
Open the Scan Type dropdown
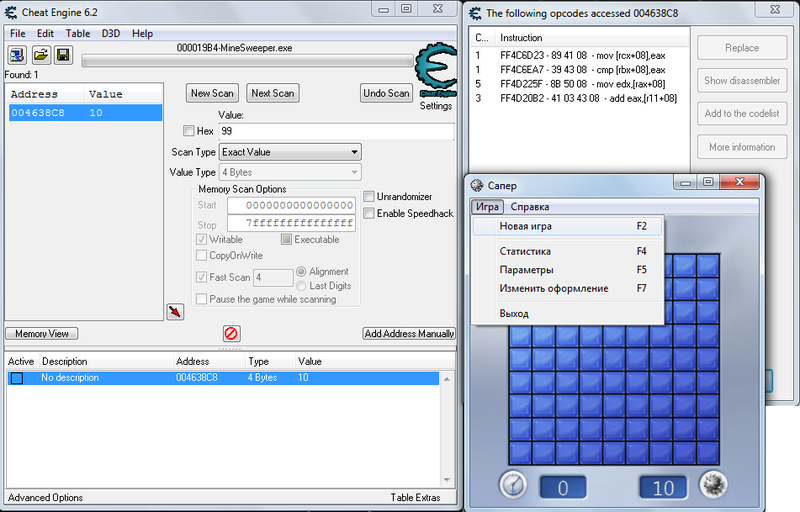pos(290,152)
